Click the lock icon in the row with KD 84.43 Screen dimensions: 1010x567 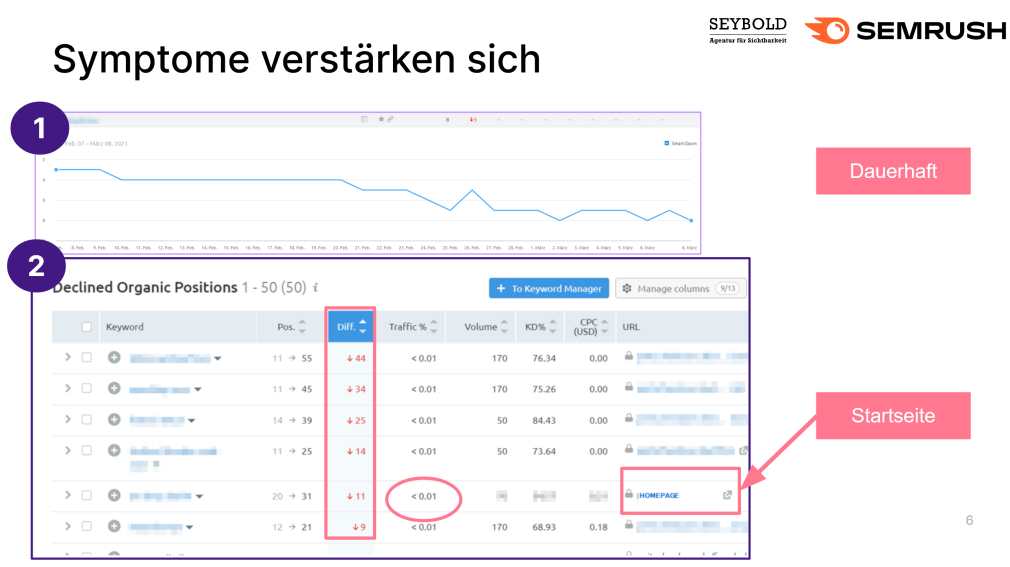coord(629,418)
